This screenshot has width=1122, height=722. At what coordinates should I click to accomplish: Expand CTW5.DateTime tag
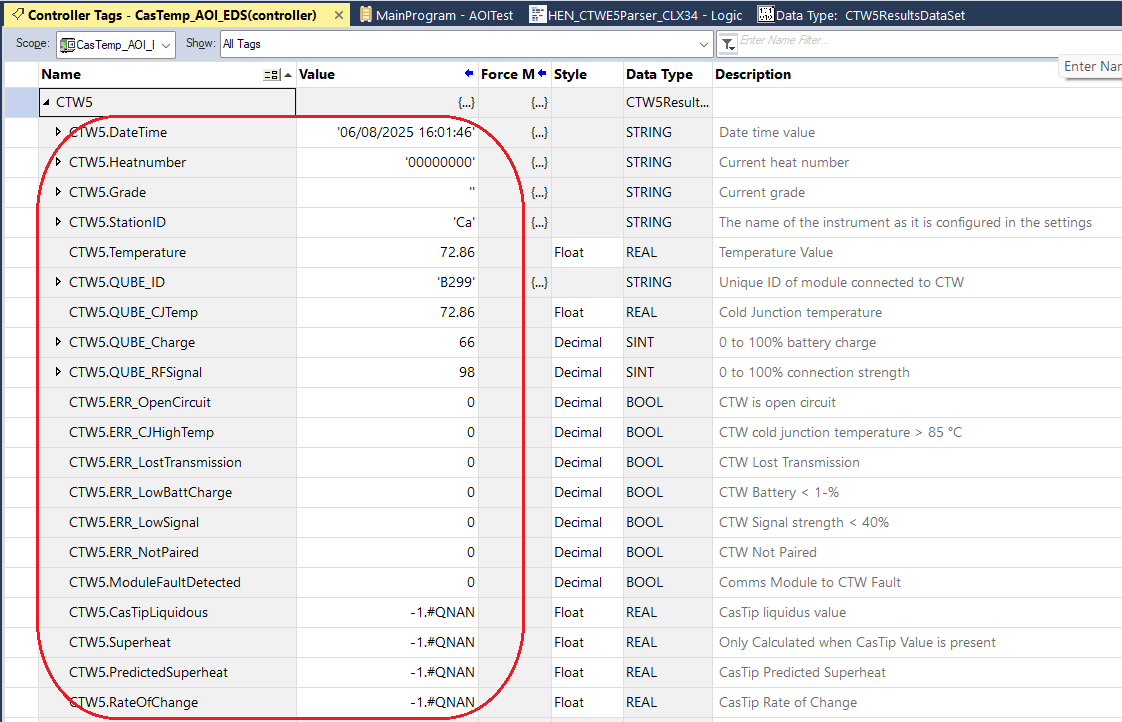click(x=59, y=132)
